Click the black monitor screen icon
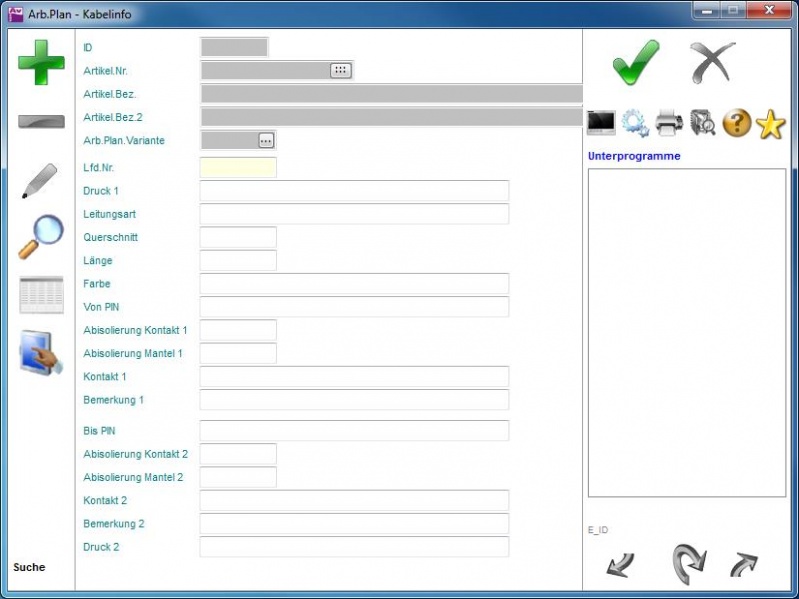Image resolution: width=799 pixels, height=599 pixels. (601, 123)
